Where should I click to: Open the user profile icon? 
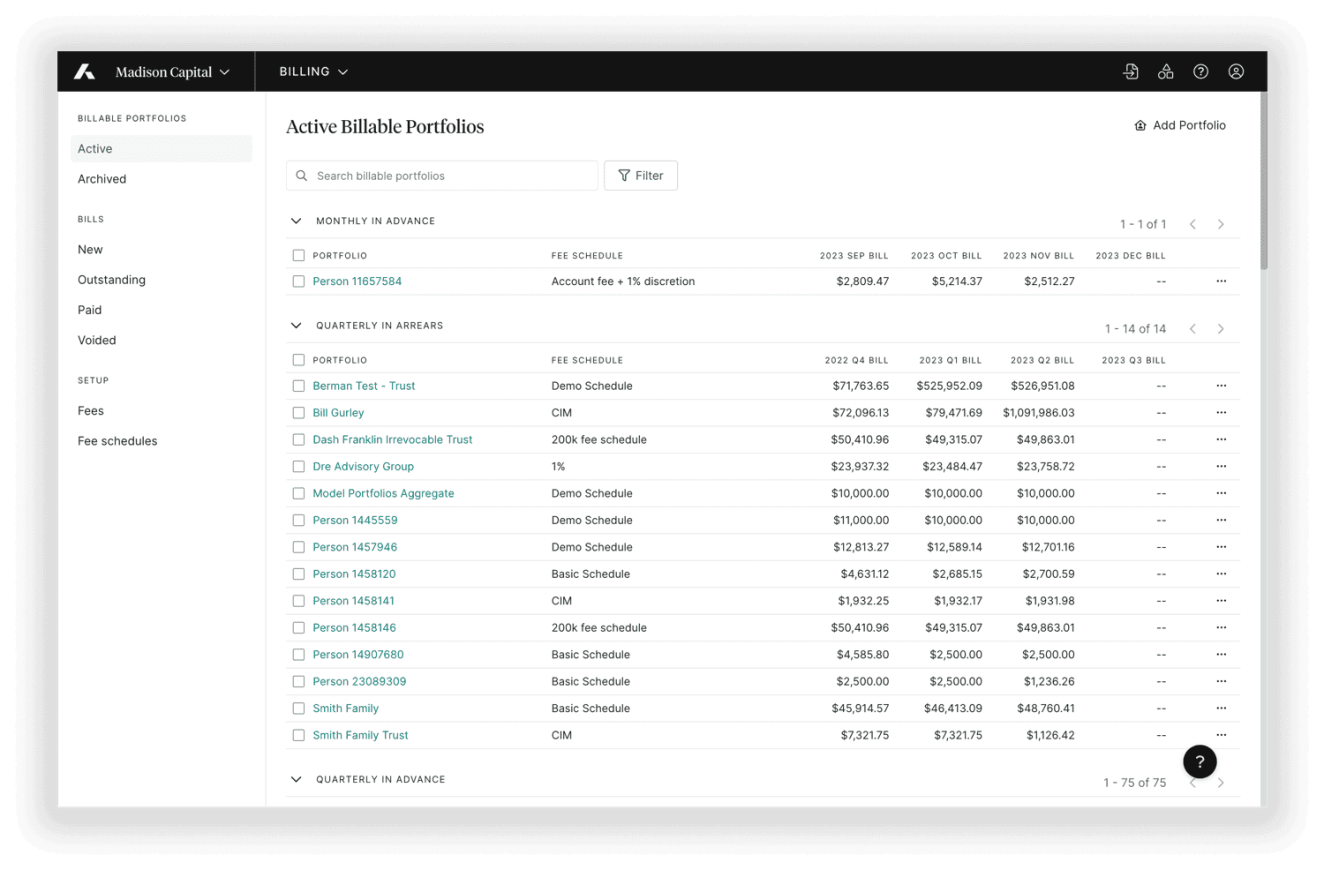point(1236,72)
